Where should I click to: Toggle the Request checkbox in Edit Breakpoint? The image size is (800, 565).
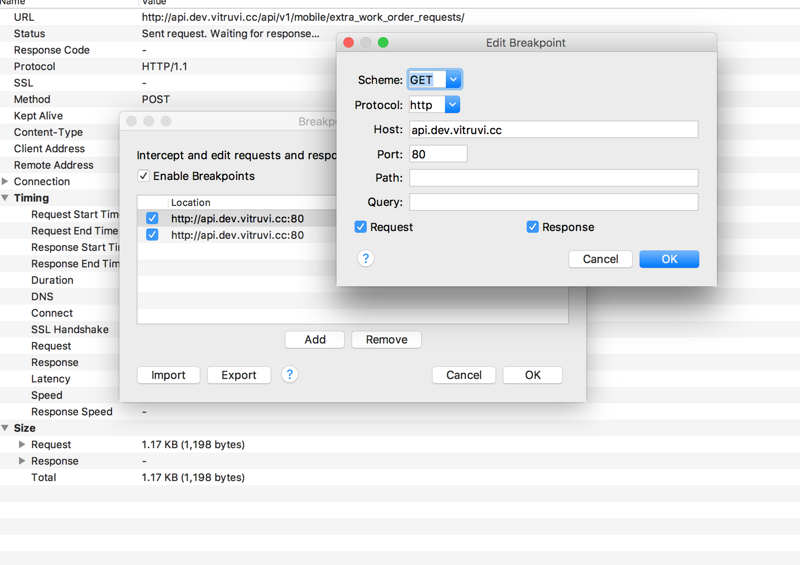coord(361,227)
